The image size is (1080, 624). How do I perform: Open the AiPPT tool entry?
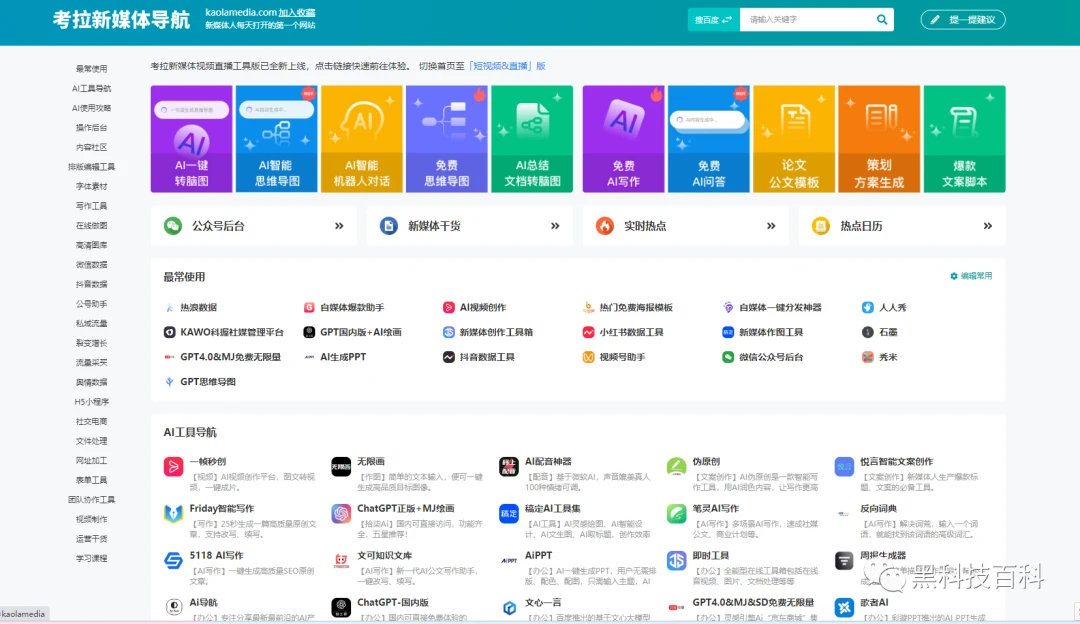tap(538, 555)
